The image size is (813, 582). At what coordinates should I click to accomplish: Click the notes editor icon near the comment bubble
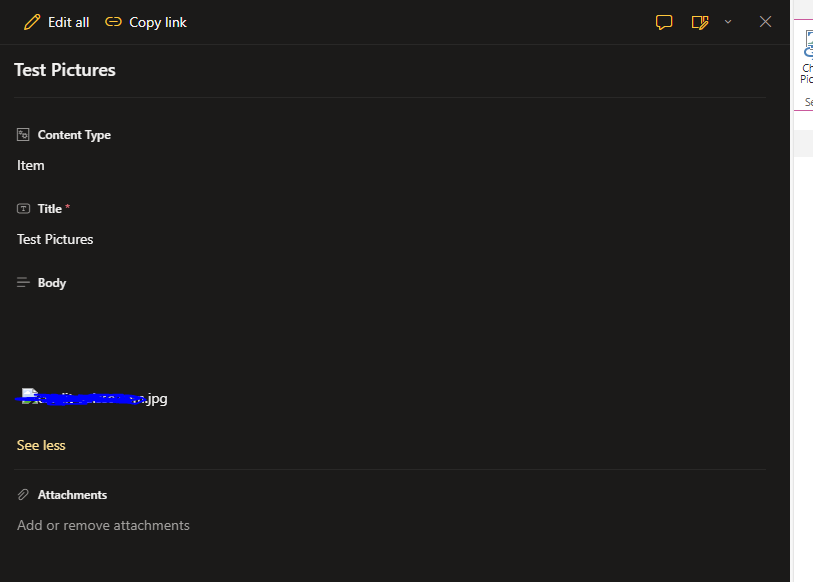coord(699,21)
